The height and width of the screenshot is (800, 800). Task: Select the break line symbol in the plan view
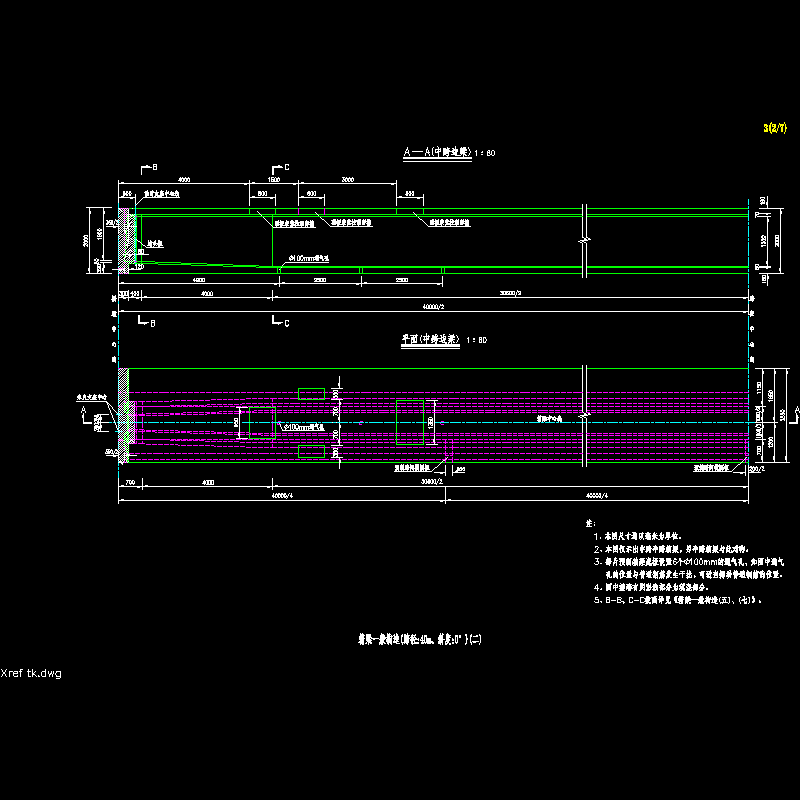coord(585,415)
